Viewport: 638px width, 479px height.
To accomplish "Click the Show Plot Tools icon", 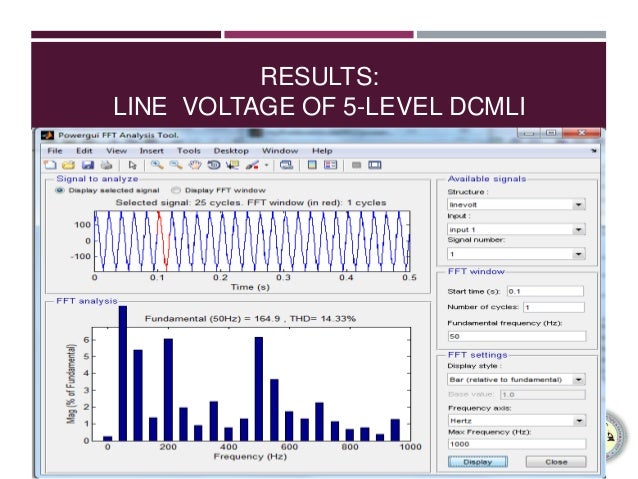I will [x=375, y=165].
